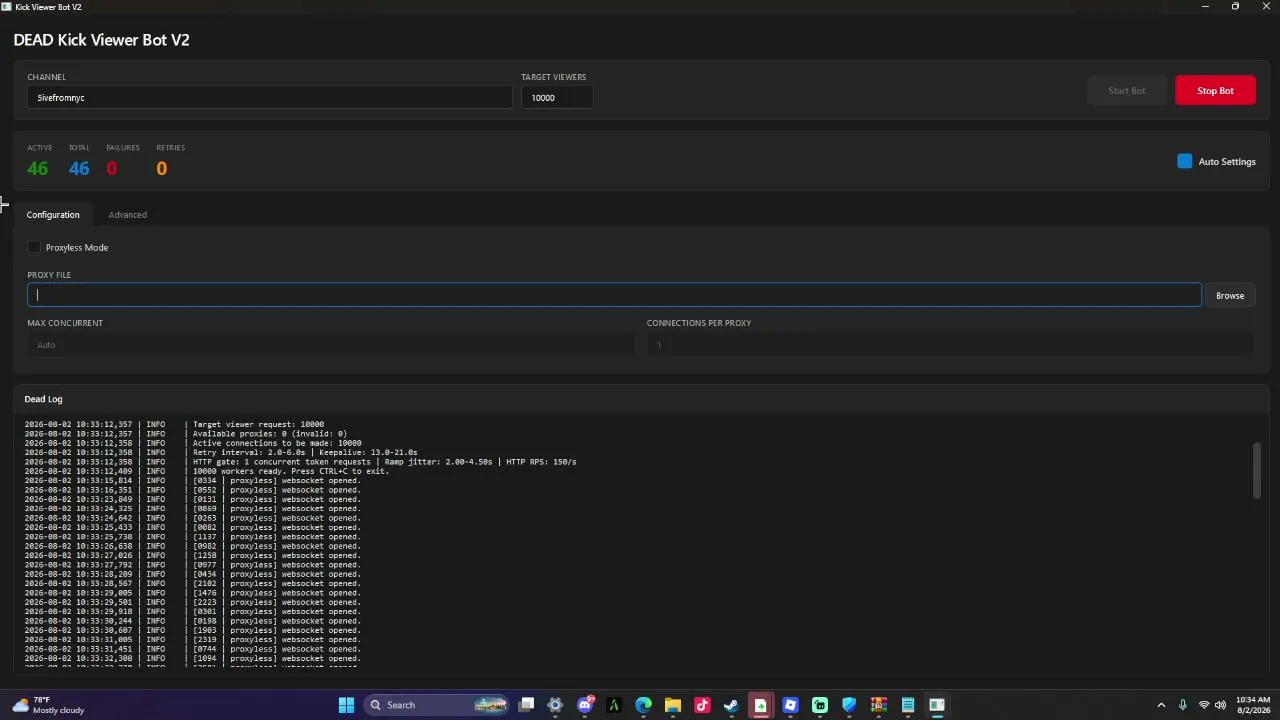Select the Configuration tab
Screen dimensions: 1280x720
click(53, 214)
